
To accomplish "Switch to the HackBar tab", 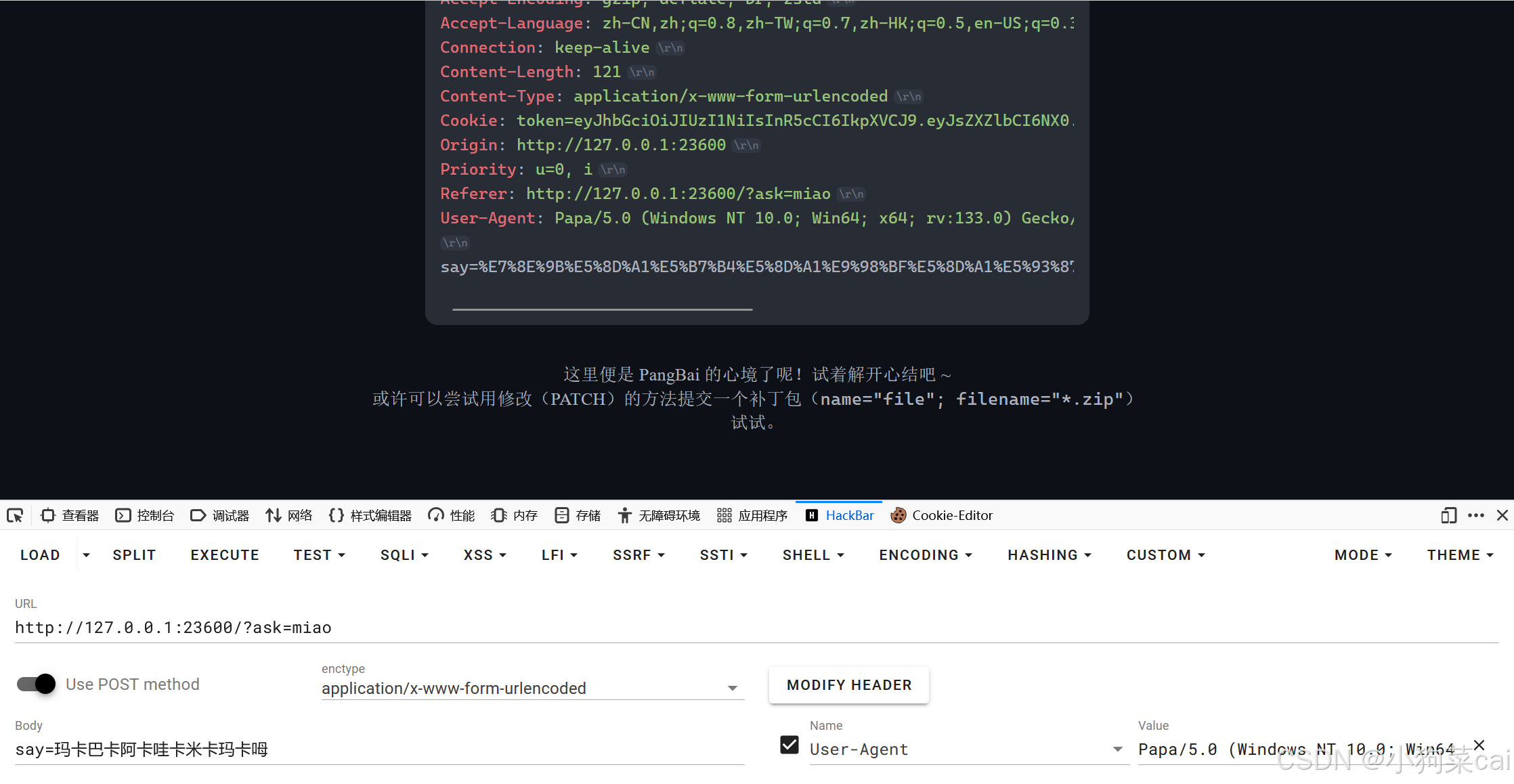I will coord(840,516).
